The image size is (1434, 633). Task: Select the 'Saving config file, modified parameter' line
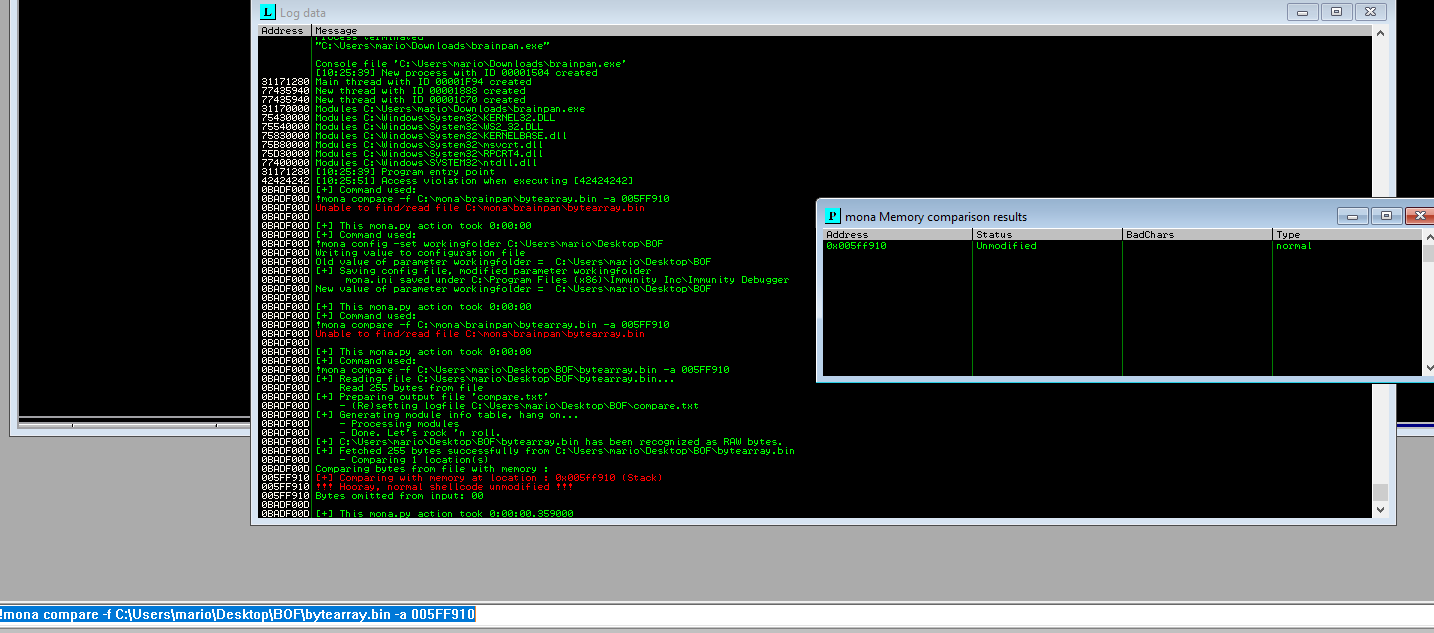[x=483, y=271]
